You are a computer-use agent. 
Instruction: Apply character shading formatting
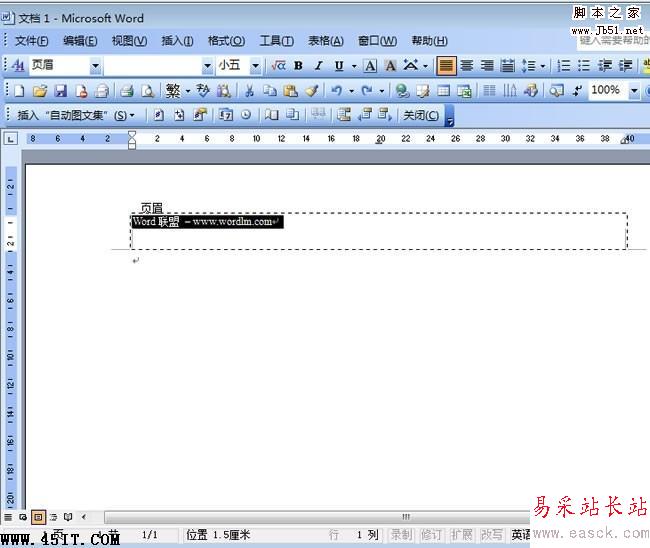click(390, 65)
